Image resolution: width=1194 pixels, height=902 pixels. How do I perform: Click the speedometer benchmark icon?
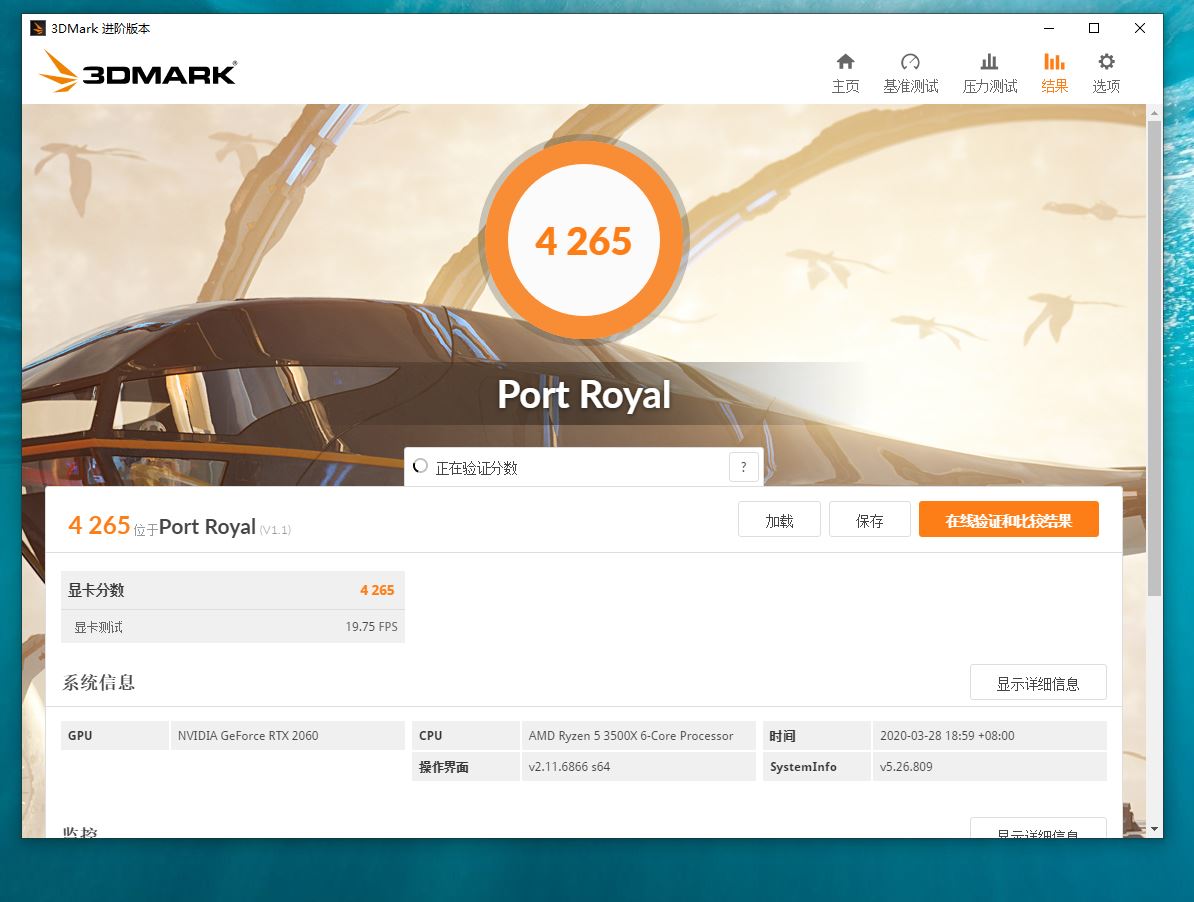tap(910, 62)
